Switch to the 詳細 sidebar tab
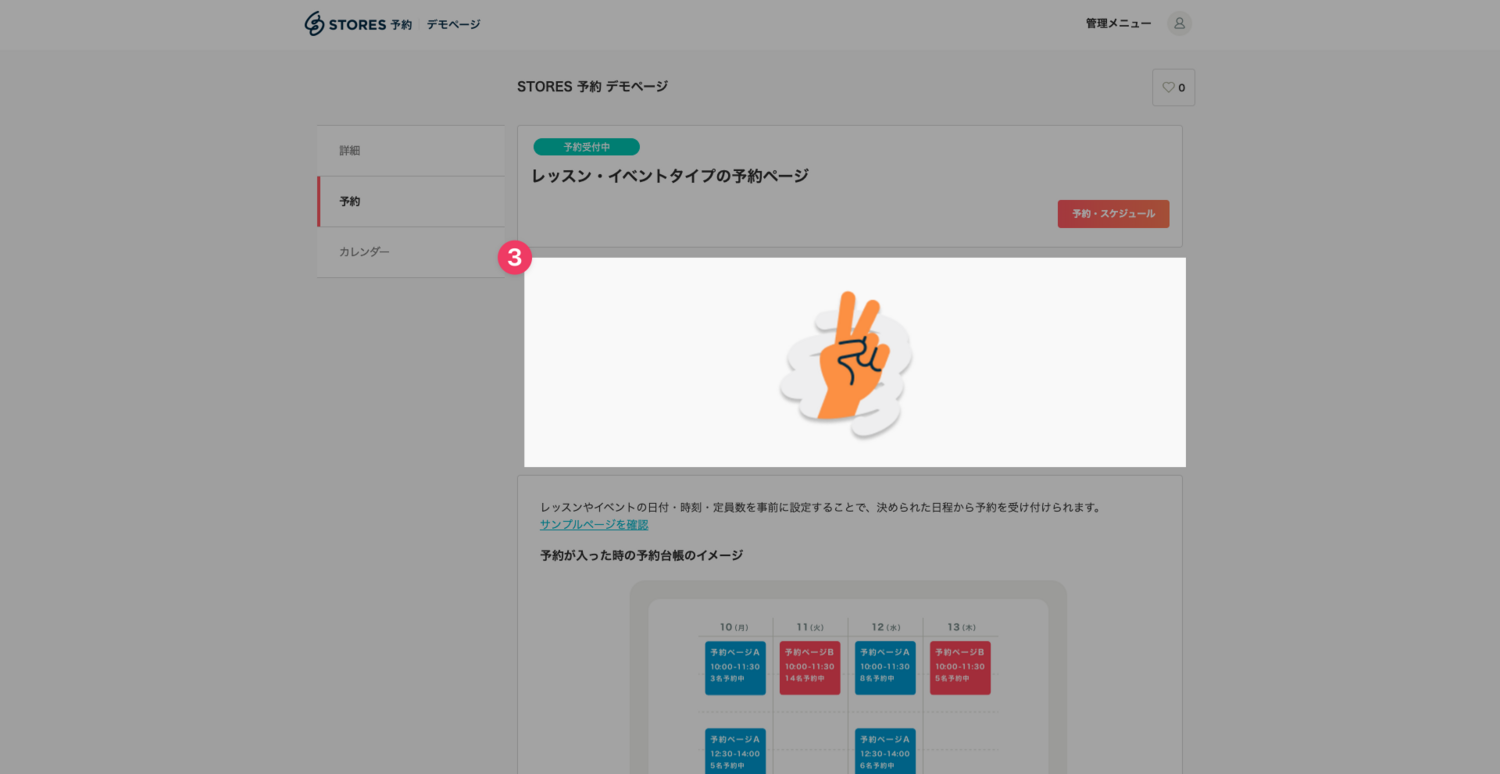This screenshot has height=774, width=1500. [410, 151]
